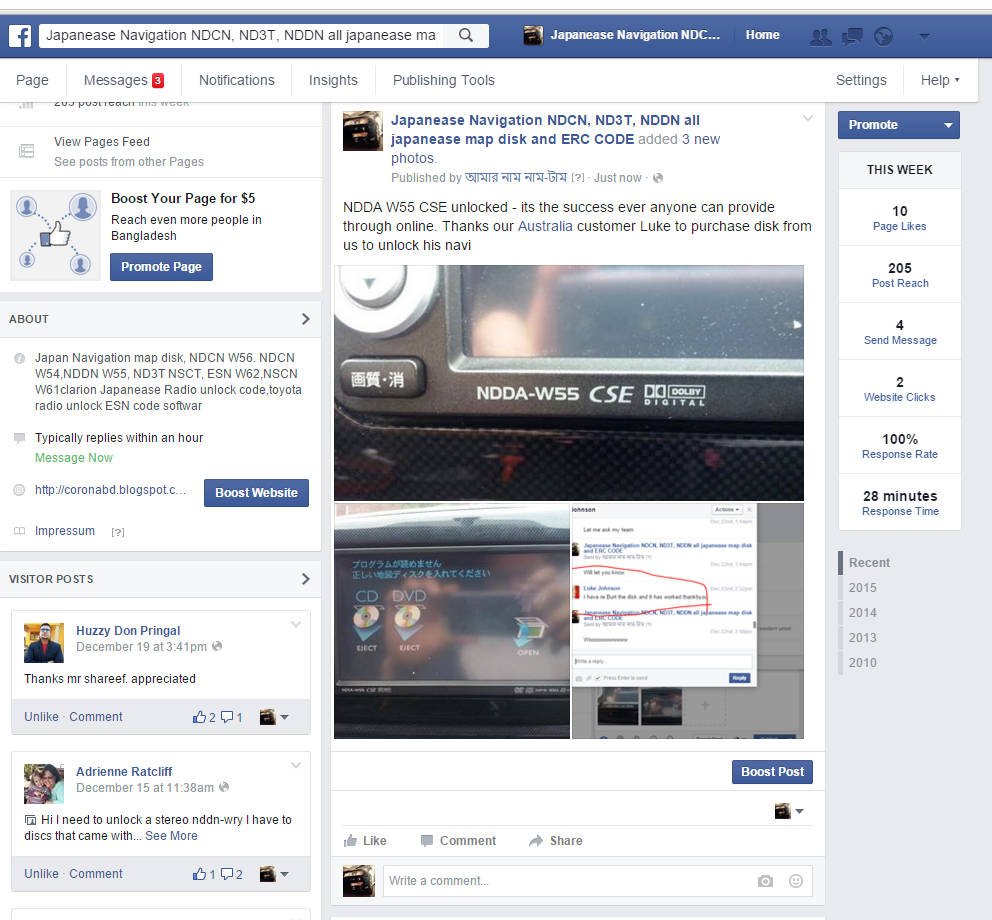This screenshot has width=992, height=920.
Task: Unlike Adrienne Ratcliff's post
Action: click(41, 874)
